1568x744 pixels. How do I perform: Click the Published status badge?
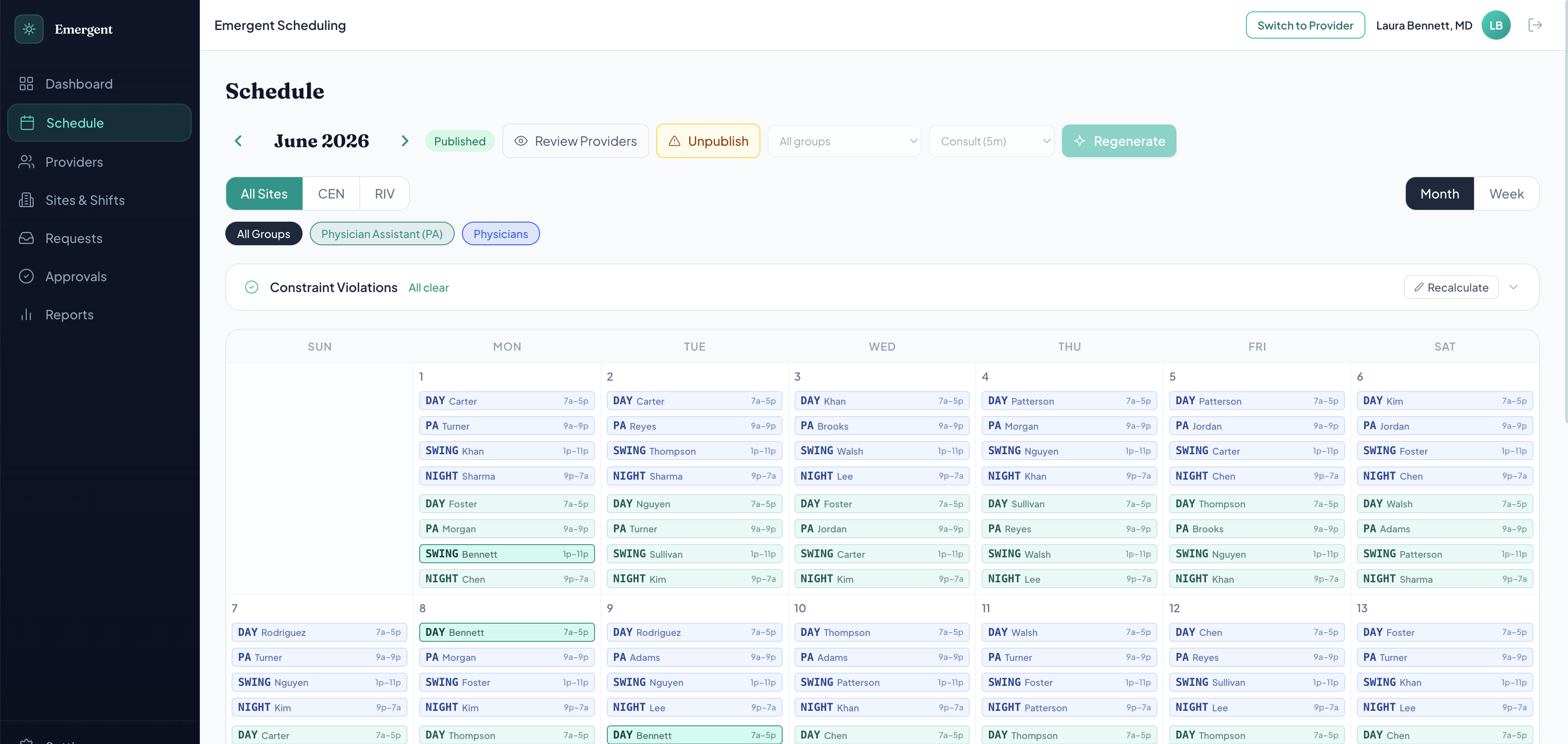(x=460, y=141)
